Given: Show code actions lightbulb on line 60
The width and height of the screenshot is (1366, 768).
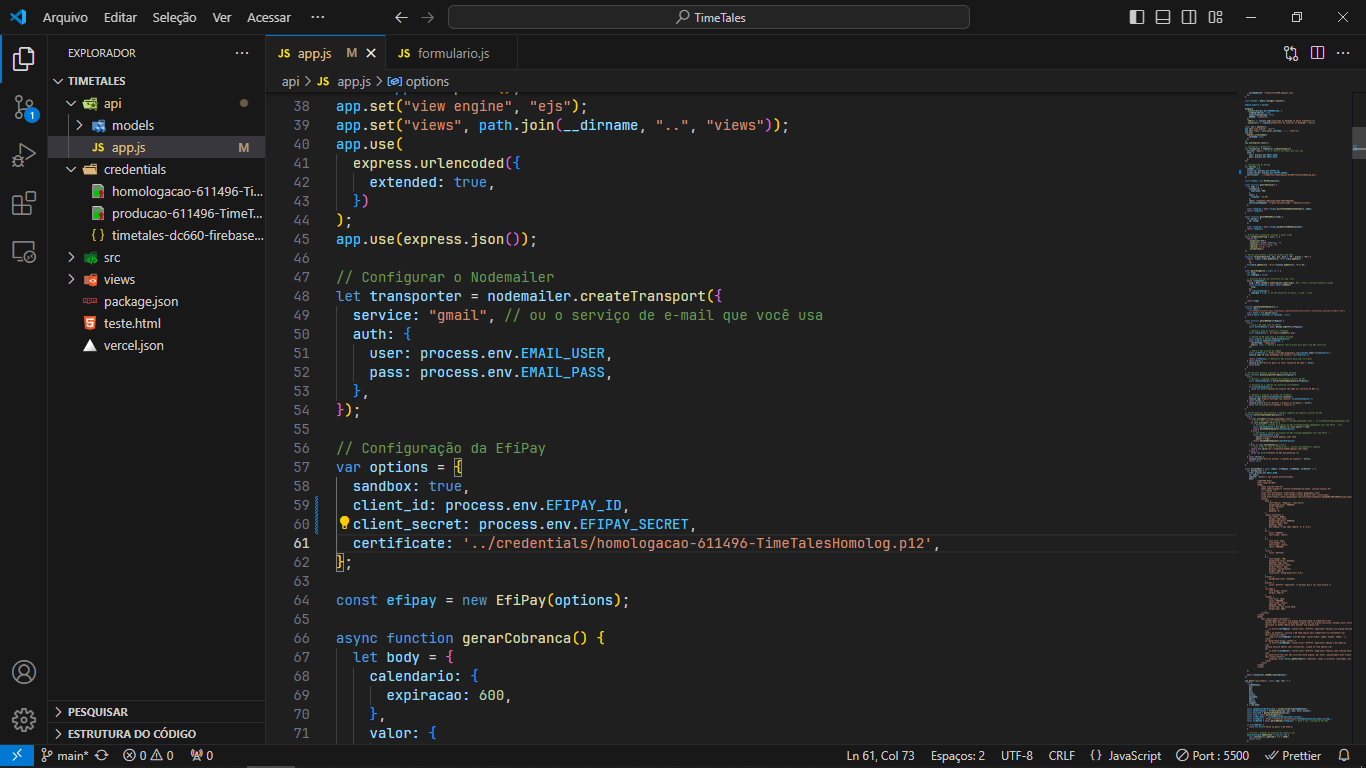Looking at the screenshot, I should [344, 523].
